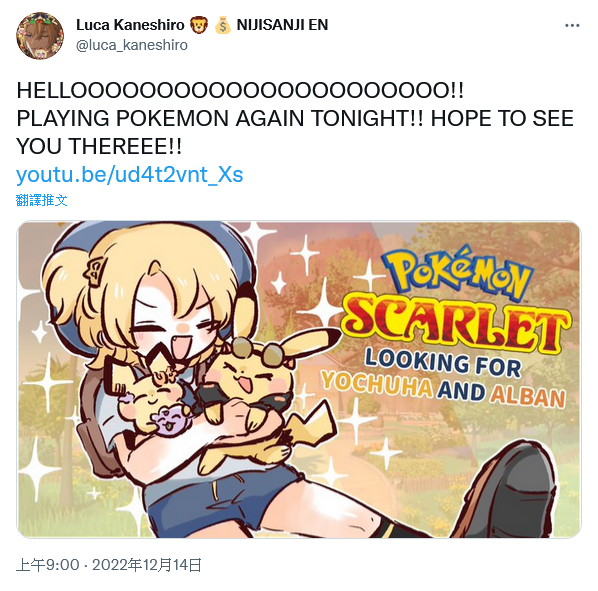Click the lion emoji beside the name
The width and height of the screenshot is (598, 591).
click(x=198, y=25)
